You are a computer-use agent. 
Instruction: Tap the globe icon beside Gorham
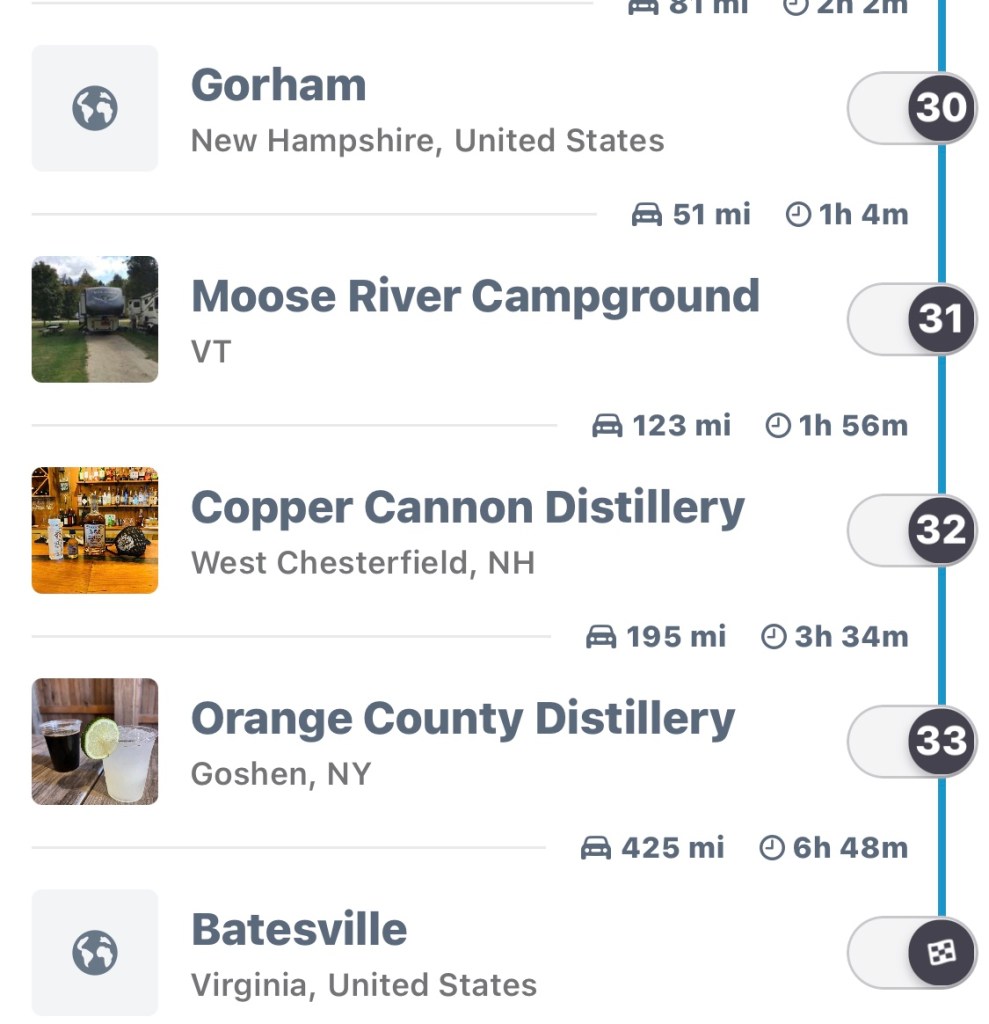point(95,108)
